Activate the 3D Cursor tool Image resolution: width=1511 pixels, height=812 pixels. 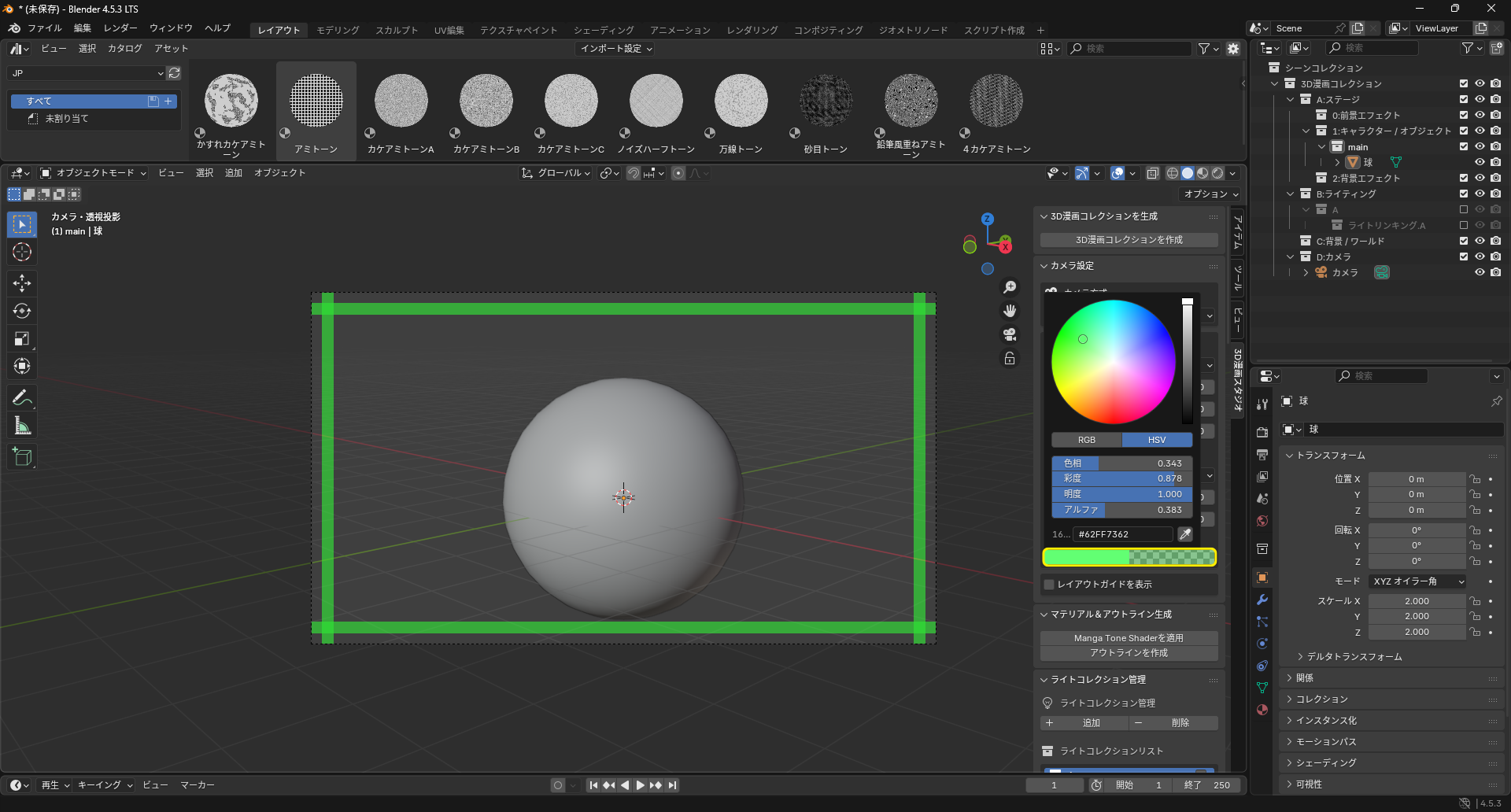click(x=22, y=252)
